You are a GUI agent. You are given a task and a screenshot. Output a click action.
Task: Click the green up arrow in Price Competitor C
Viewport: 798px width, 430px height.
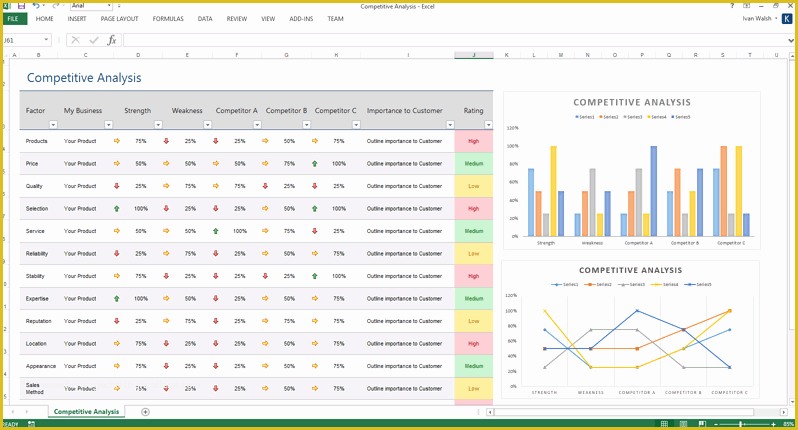pyautogui.click(x=315, y=164)
